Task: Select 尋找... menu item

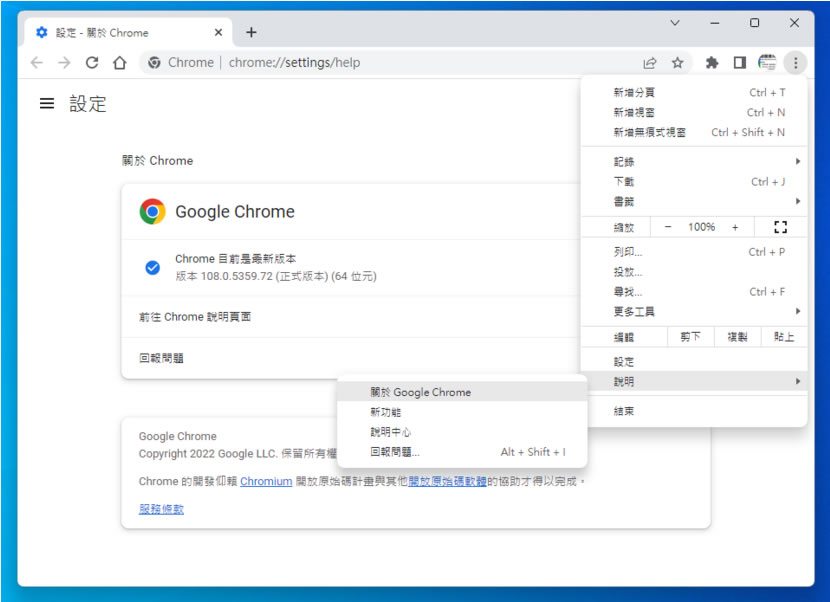Action: (x=694, y=292)
